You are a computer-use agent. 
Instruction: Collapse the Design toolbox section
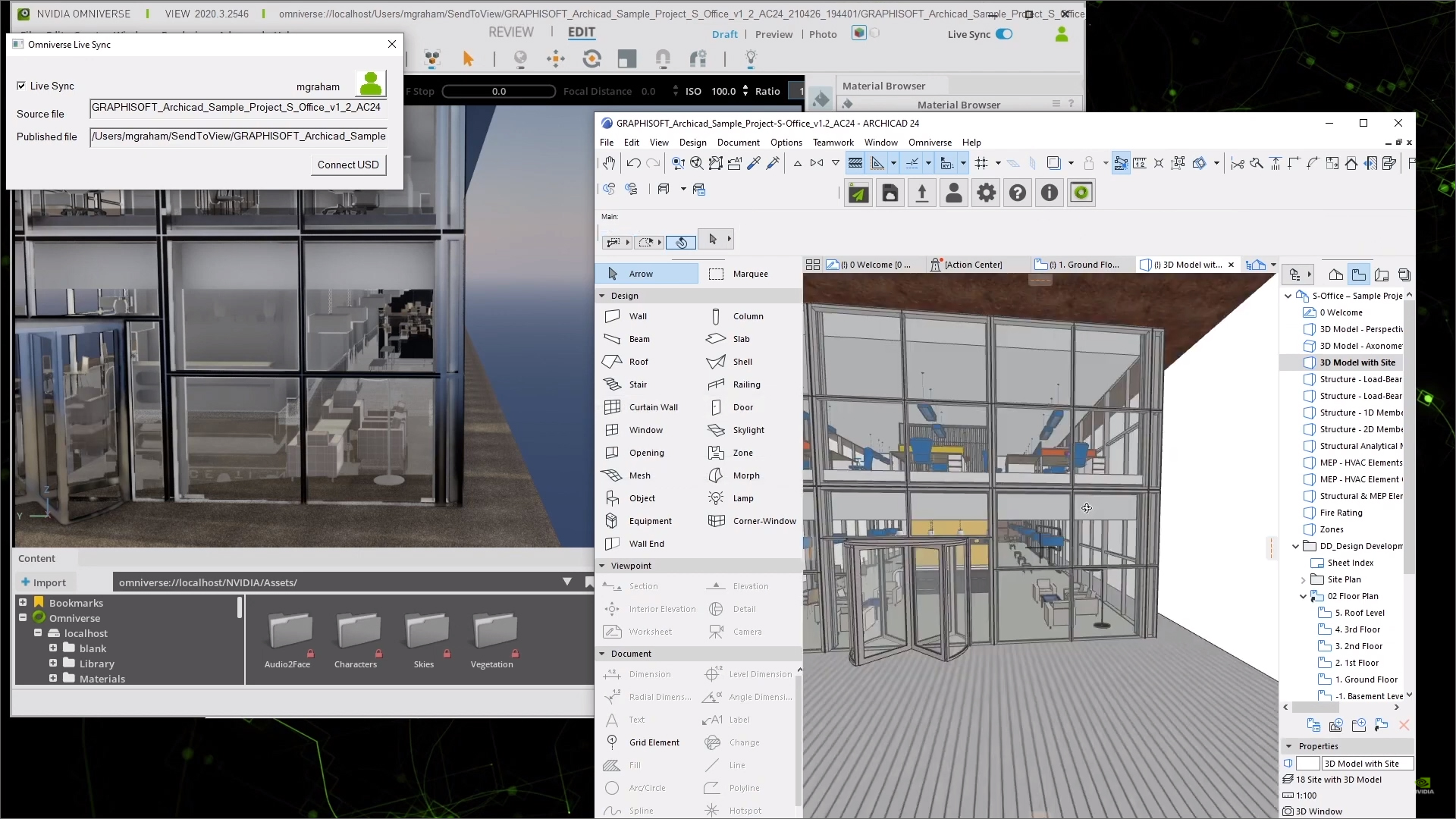pos(602,296)
